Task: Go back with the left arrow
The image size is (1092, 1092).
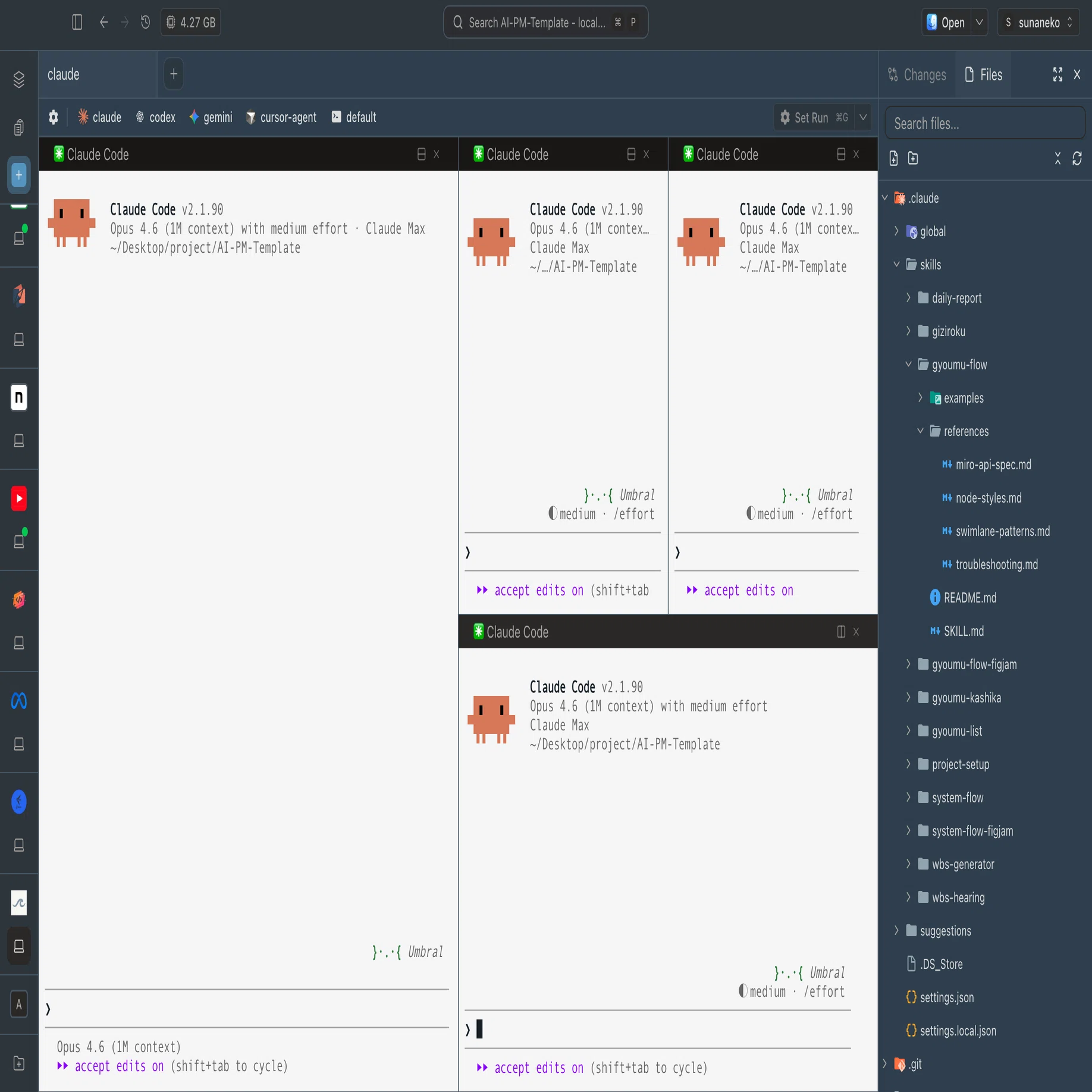Action: [x=103, y=23]
